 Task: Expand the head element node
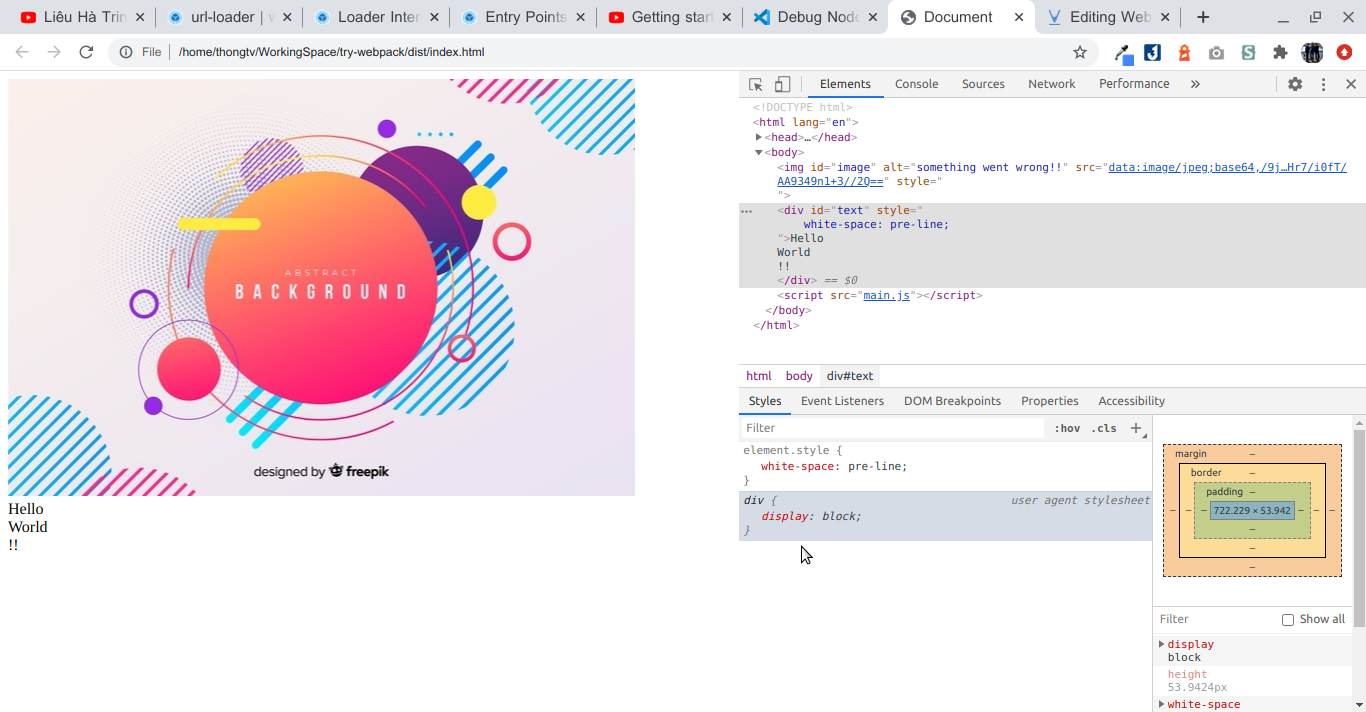coord(759,137)
